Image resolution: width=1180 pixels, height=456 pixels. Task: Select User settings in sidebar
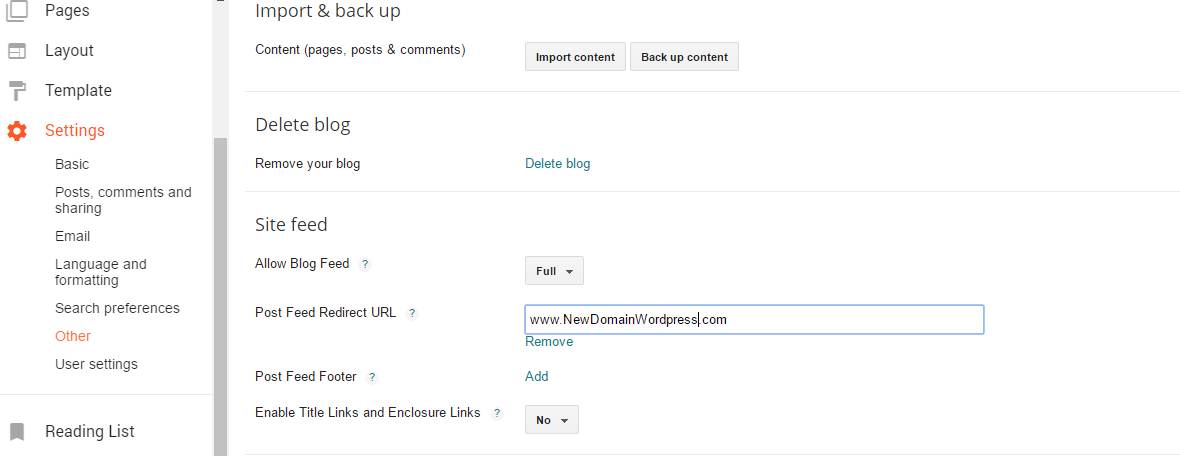tap(96, 364)
